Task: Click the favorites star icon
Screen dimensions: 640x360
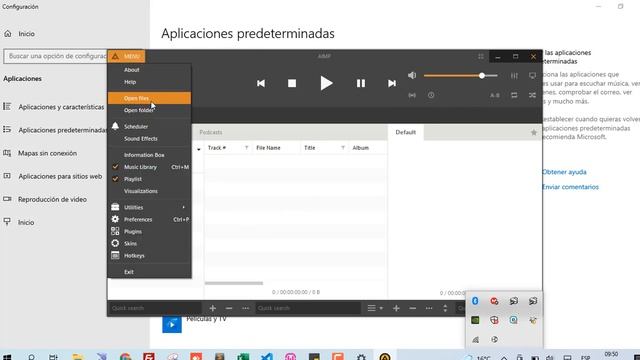Action: pyautogui.click(x=533, y=132)
